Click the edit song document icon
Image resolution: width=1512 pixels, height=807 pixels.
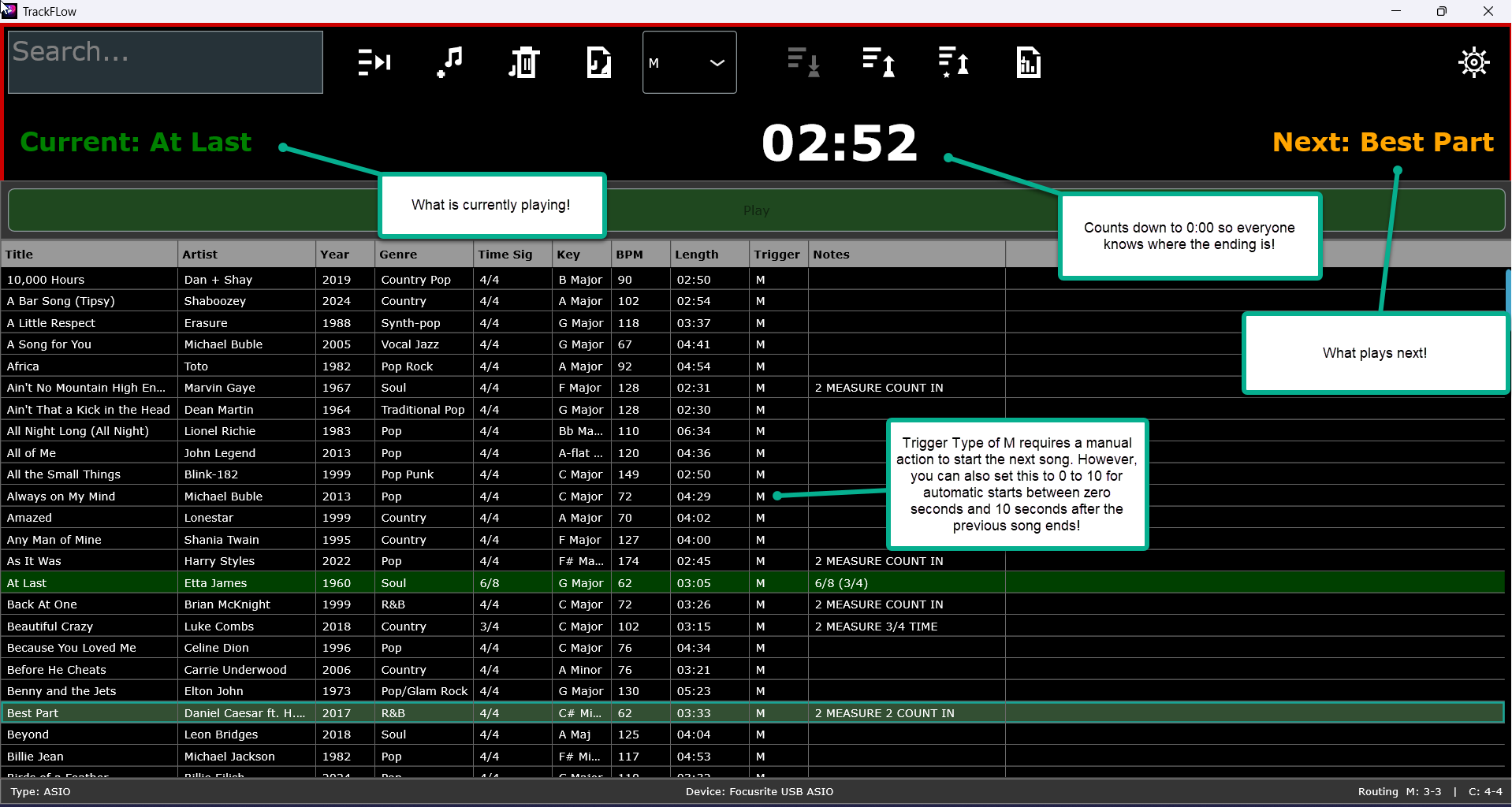point(598,62)
